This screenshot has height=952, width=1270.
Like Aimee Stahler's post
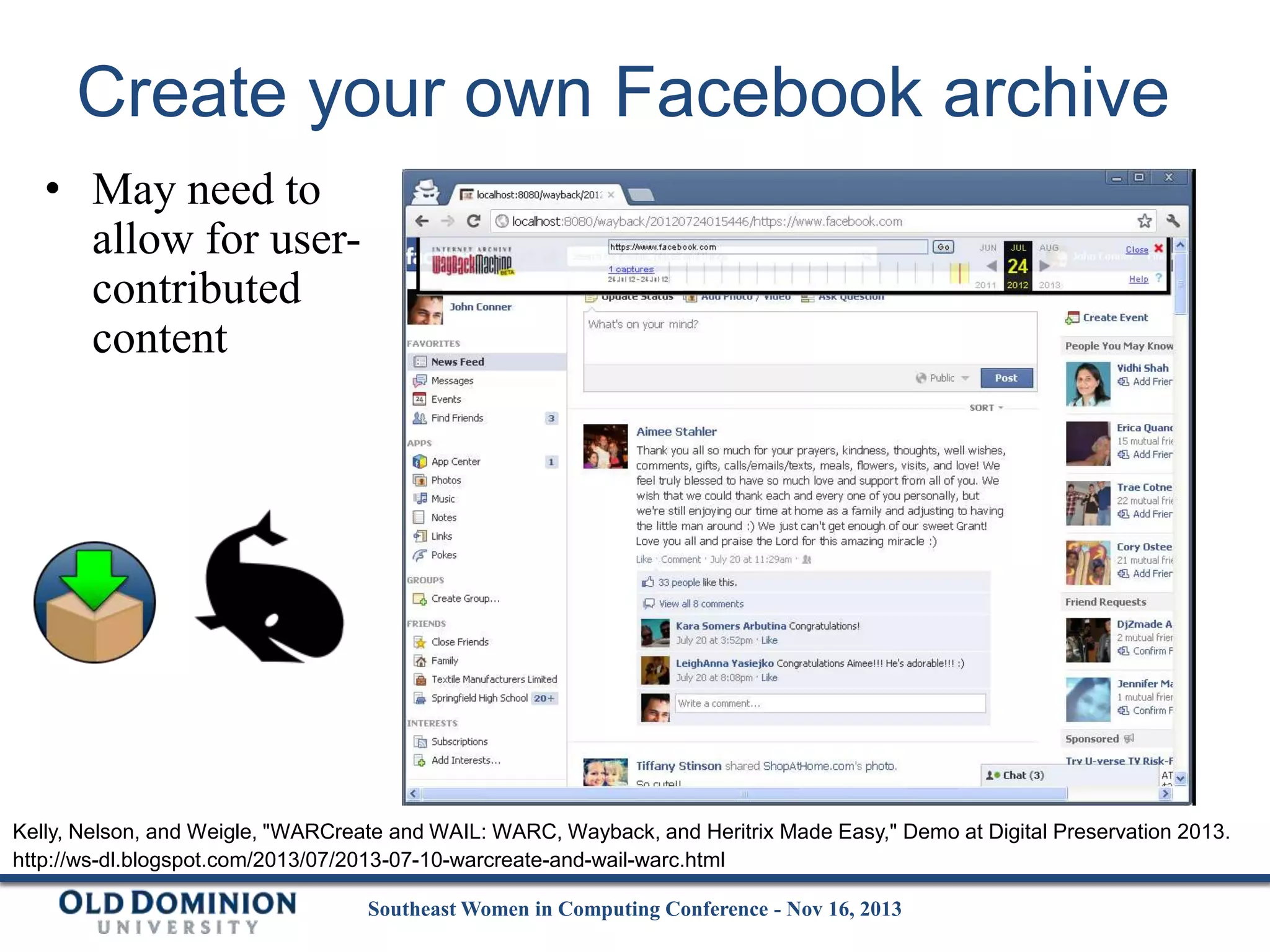(x=644, y=559)
